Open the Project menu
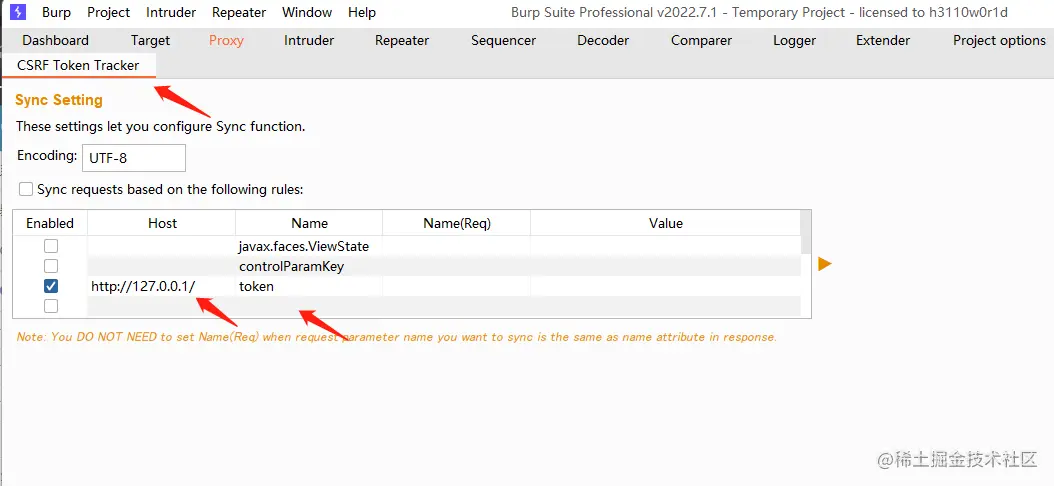 [109, 12]
